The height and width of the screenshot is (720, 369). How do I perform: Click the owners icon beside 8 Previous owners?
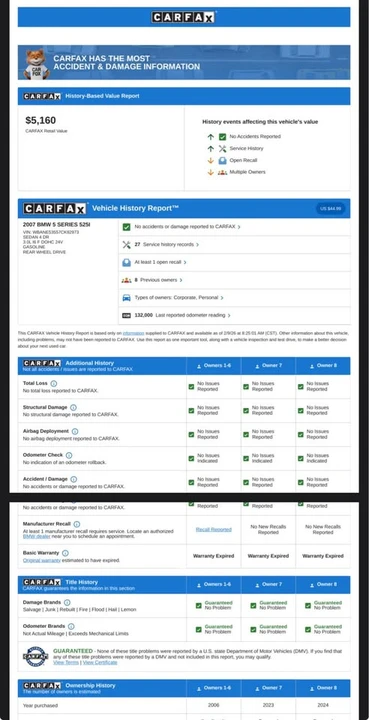126,280
